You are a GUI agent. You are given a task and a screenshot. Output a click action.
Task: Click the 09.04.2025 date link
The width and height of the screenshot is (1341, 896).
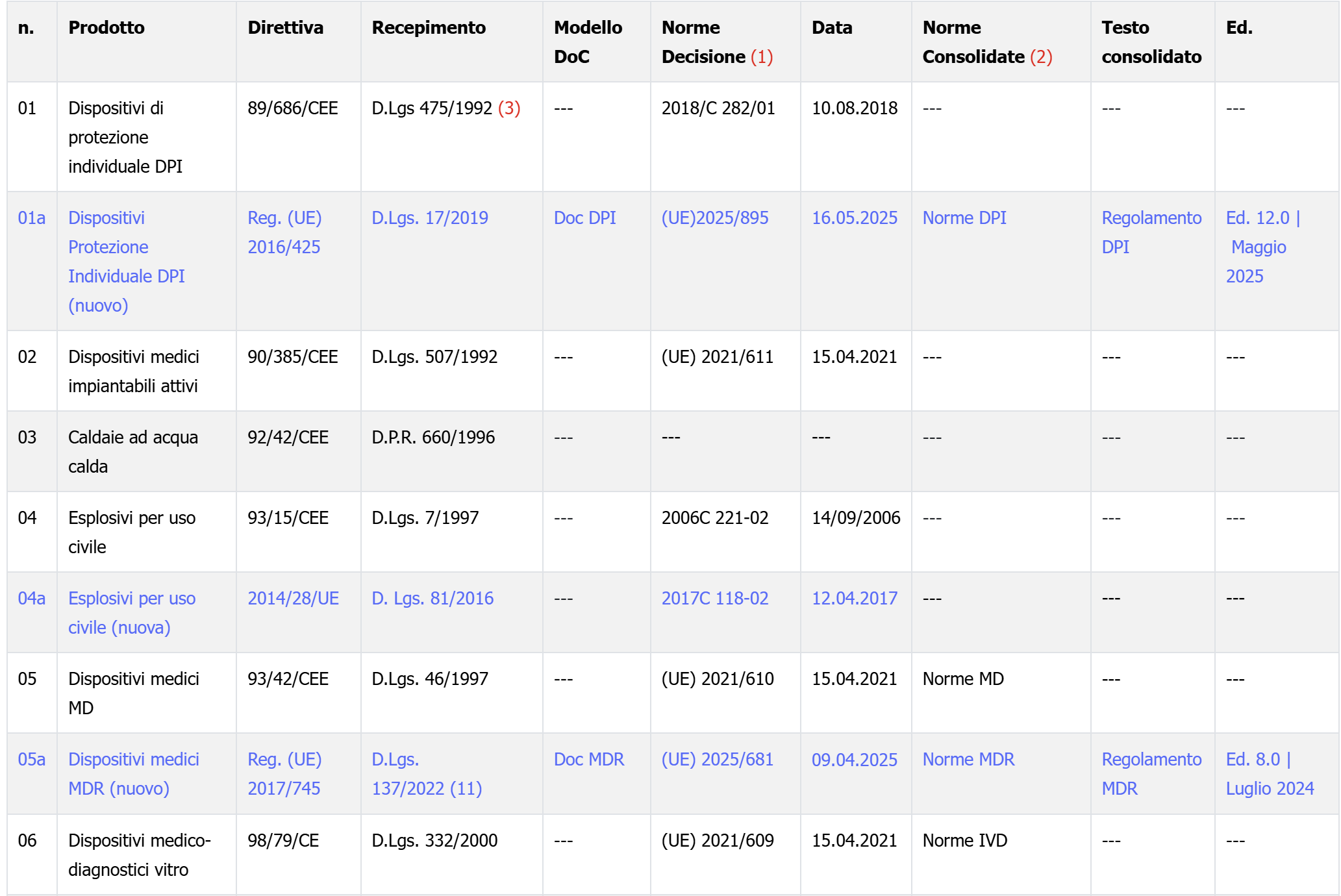855,760
